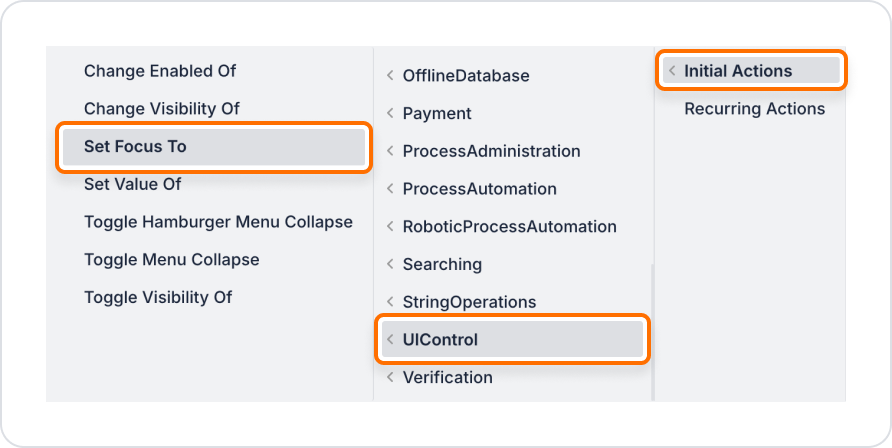Expand the OfflineDatabase chevron arrow
This screenshot has height=448, width=892.
point(390,75)
